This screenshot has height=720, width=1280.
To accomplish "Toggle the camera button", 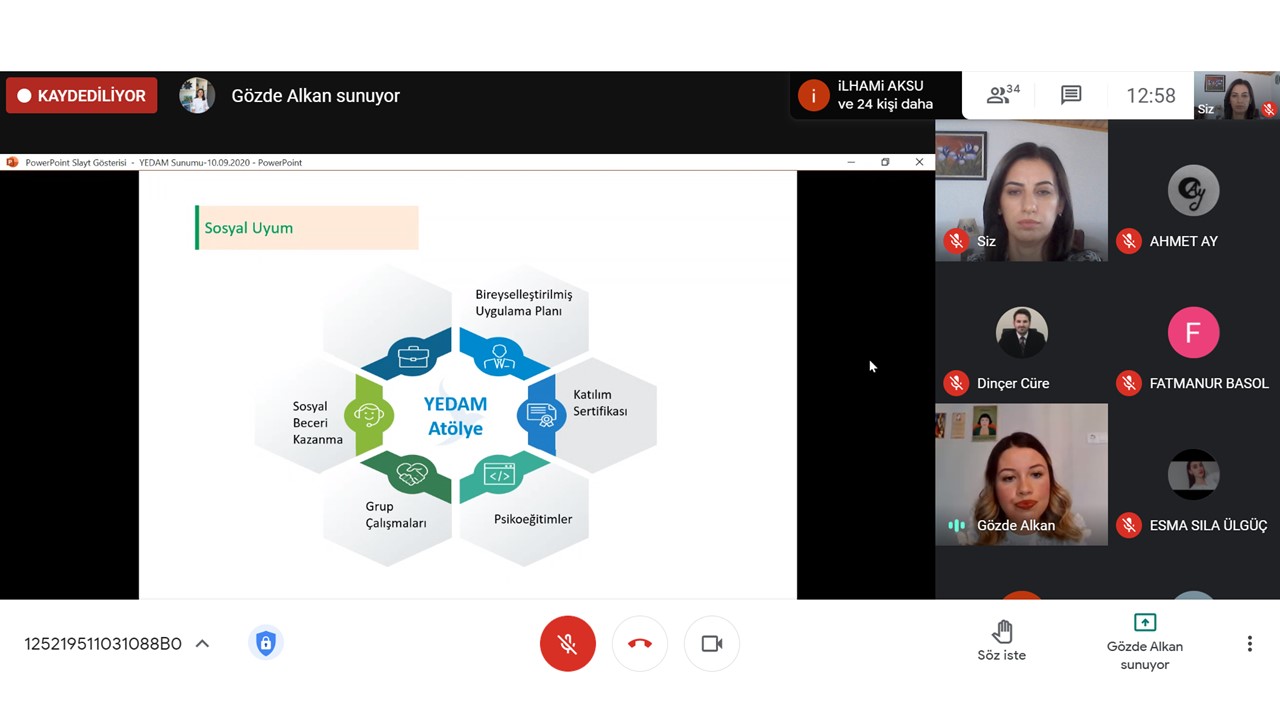I will [711, 644].
